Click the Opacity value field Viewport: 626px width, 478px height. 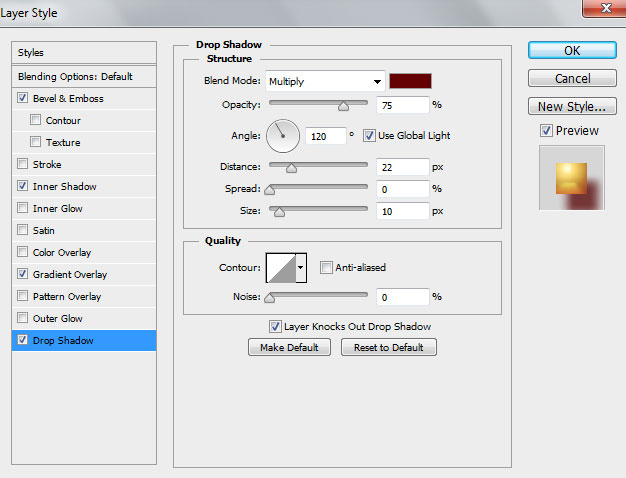click(402, 105)
